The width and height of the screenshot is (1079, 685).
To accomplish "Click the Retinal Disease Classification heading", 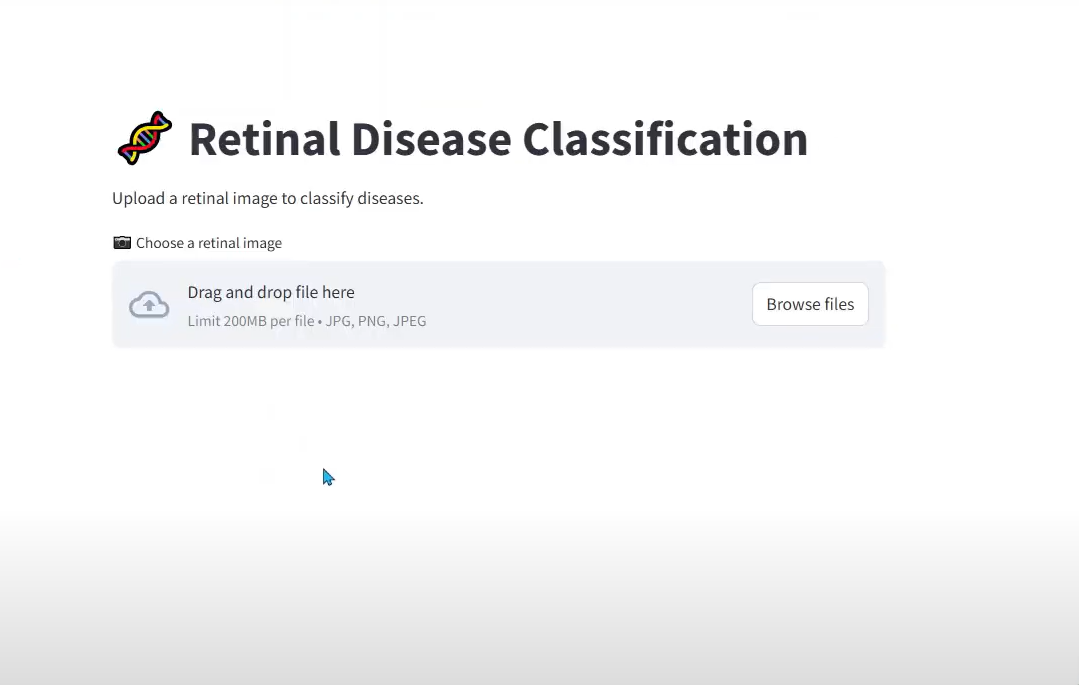I will [x=497, y=139].
